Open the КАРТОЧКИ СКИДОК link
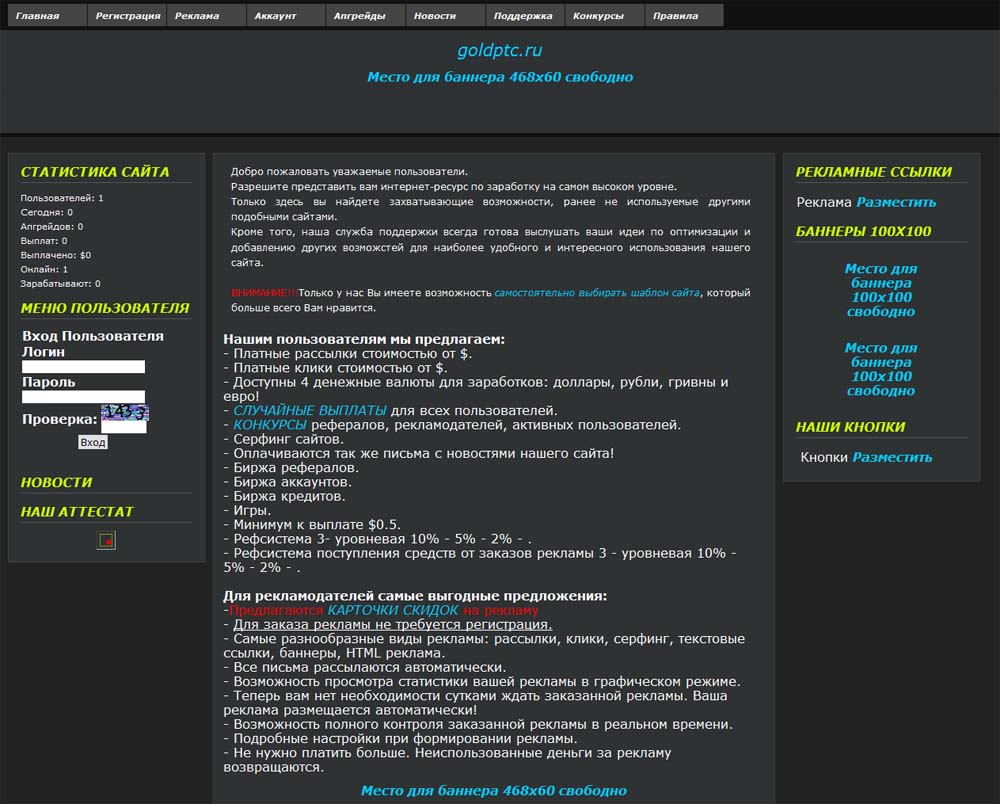 click(x=393, y=610)
